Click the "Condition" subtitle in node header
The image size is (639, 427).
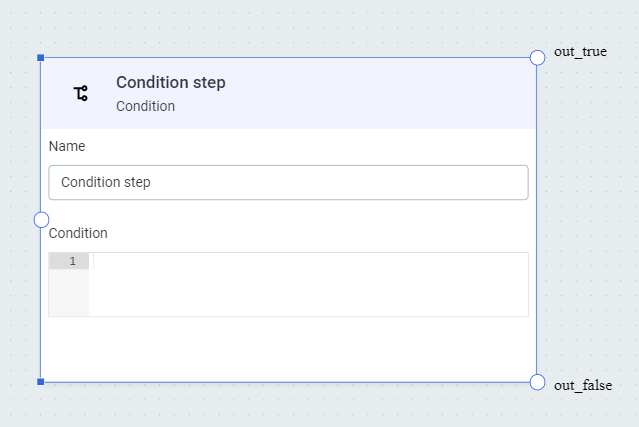(x=145, y=106)
